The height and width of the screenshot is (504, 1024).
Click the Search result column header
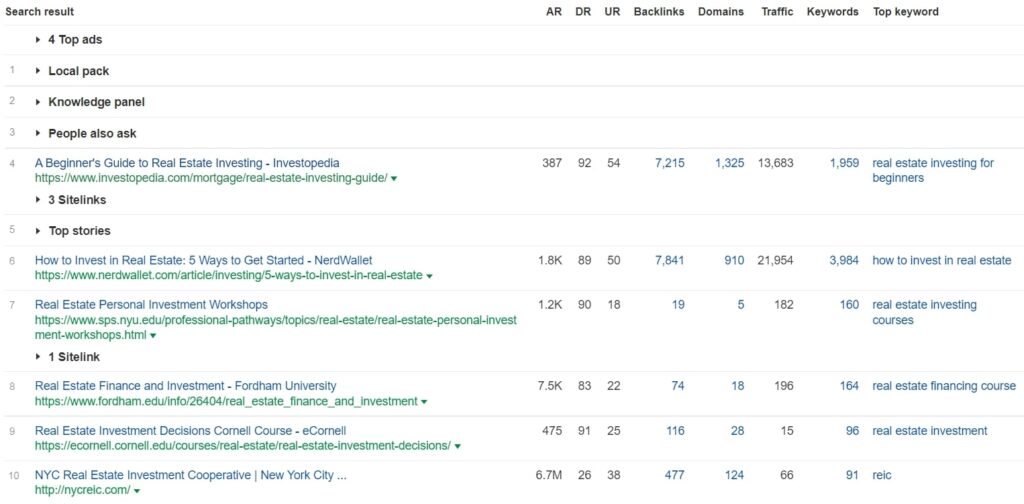tap(40, 12)
